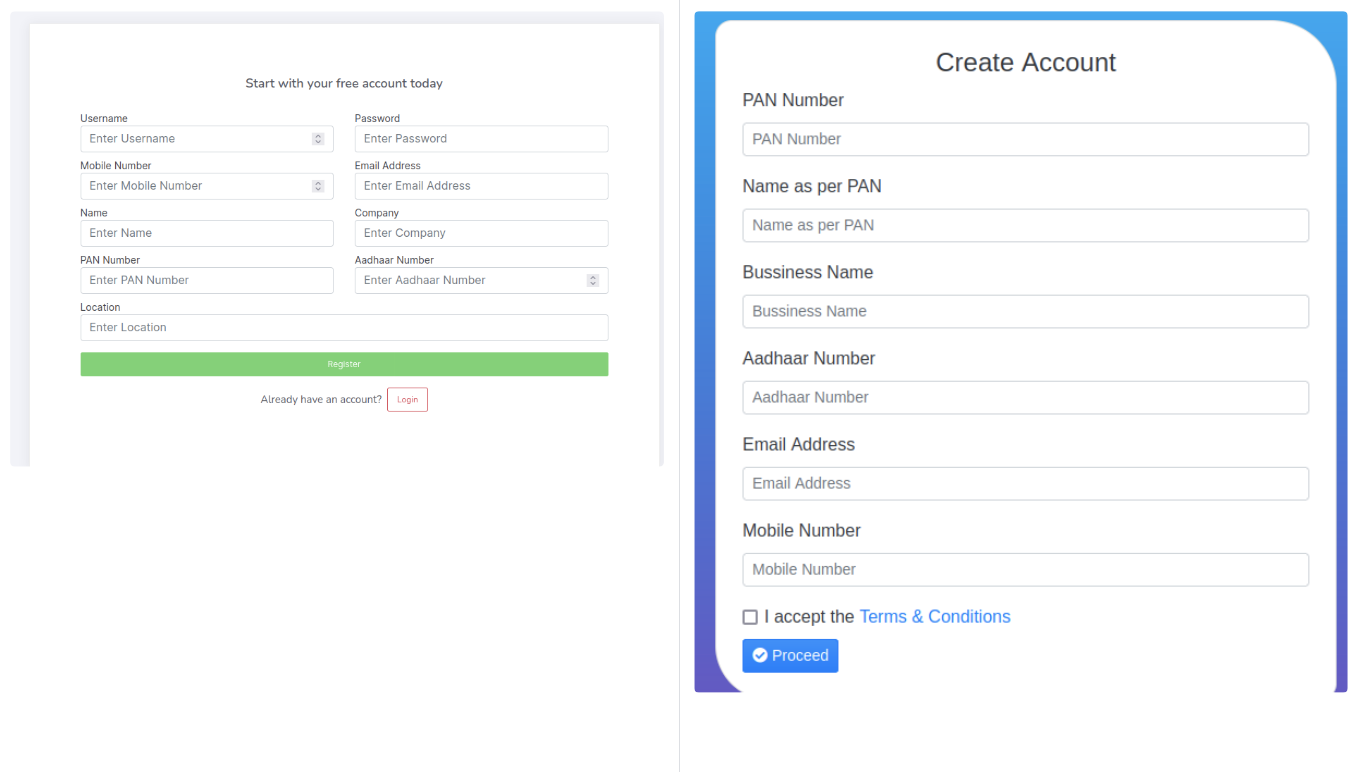
Task: Focus the Enter PAN Number field
Action: pyautogui.click(x=207, y=280)
